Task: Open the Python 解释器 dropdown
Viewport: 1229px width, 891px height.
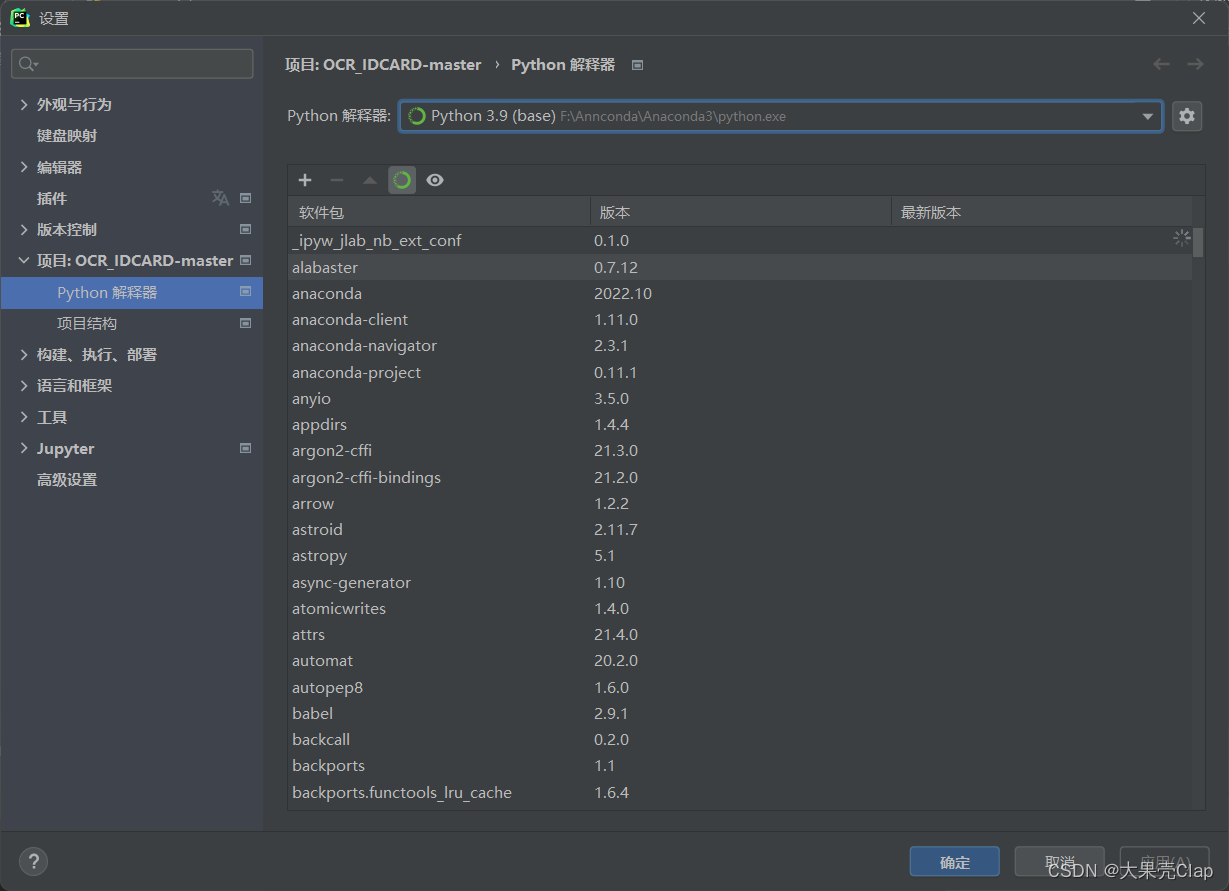Action: [780, 116]
